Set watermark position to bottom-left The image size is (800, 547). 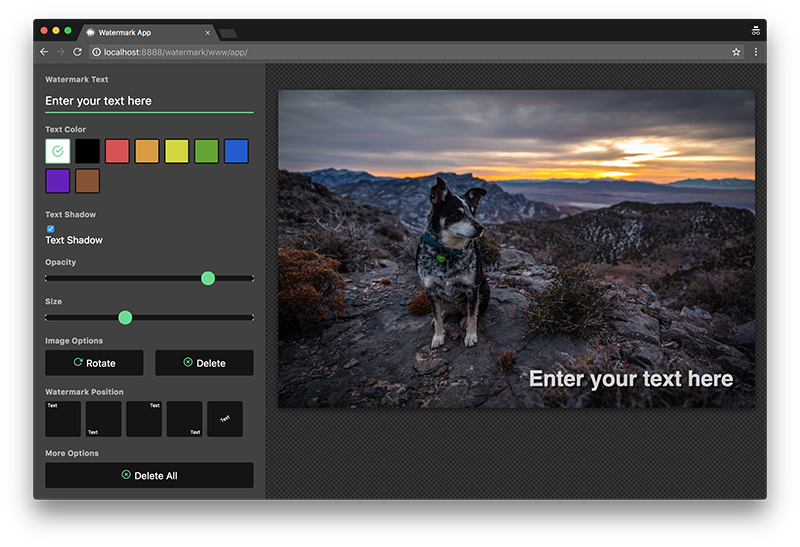[104, 419]
